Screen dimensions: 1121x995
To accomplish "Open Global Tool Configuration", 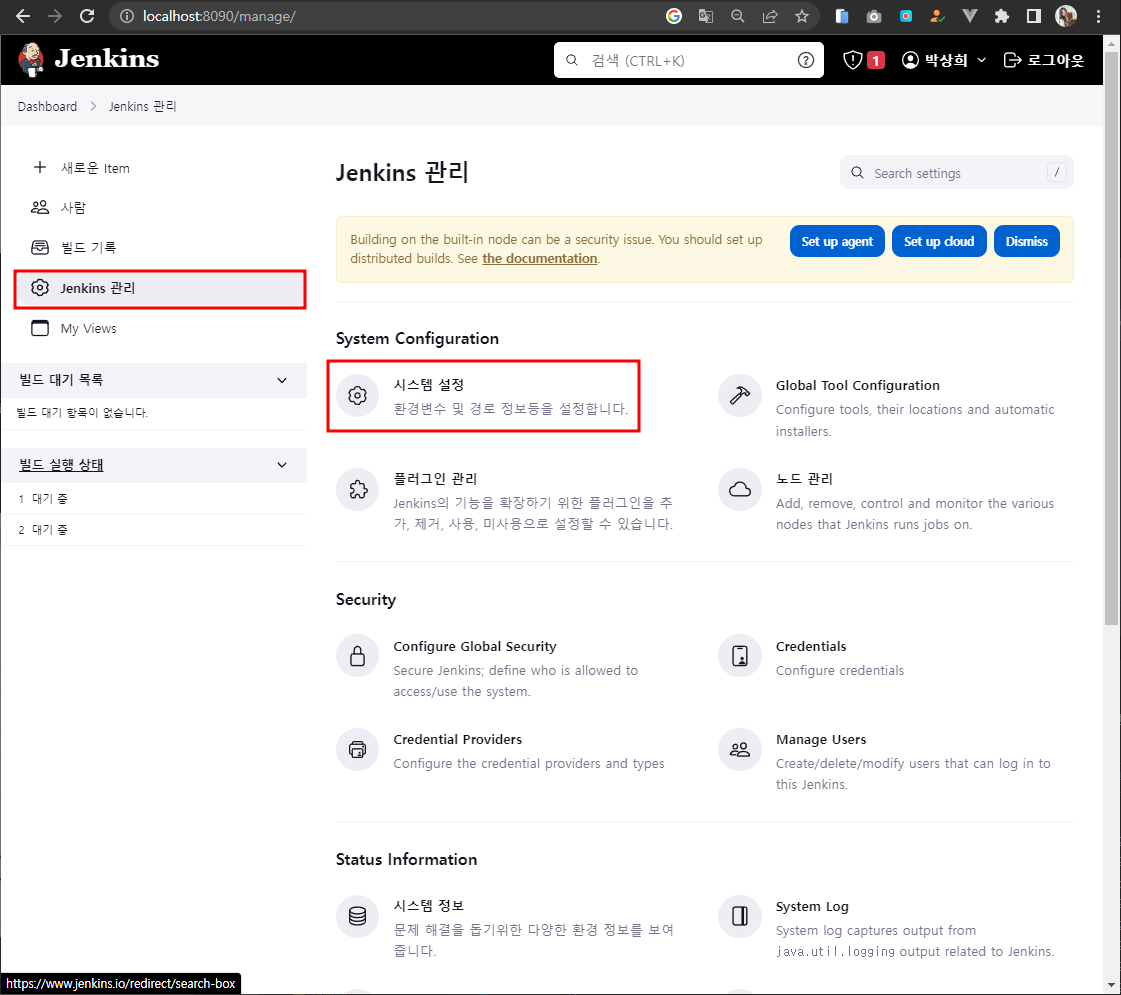I will click(x=857, y=385).
